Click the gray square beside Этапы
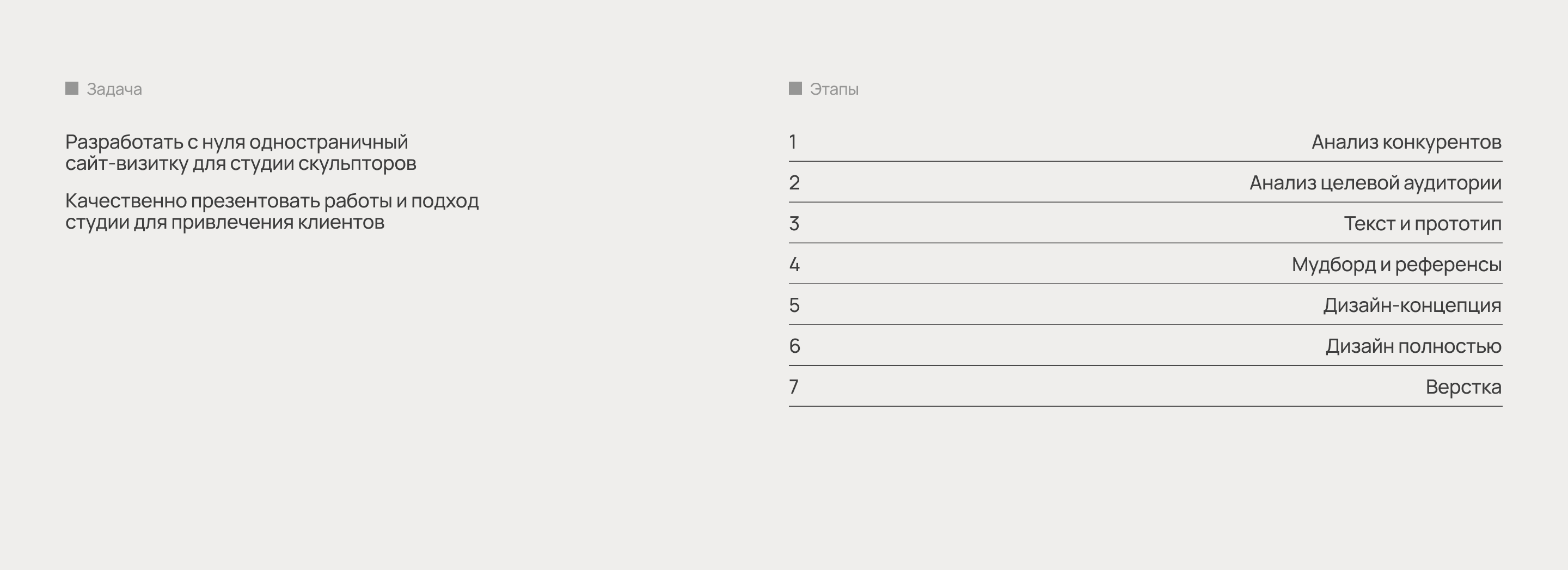1568x570 pixels. pos(795,88)
